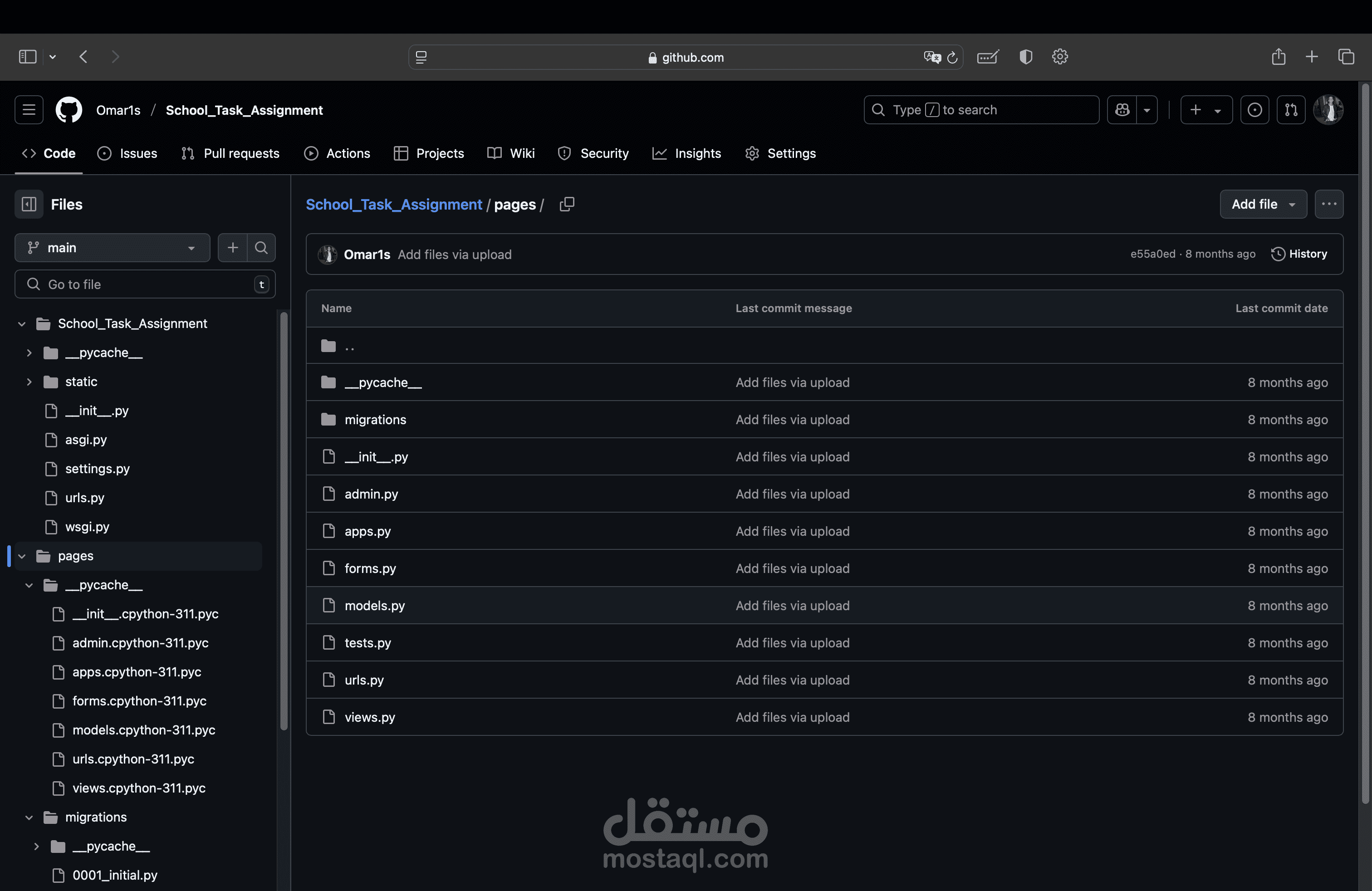Viewport: 1372px width, 891px height.
Task: Collapse the pages folder in tree
Action: click(x=22, y=556)
